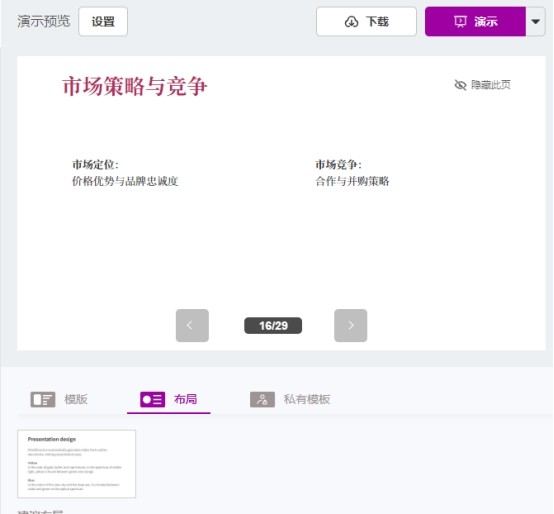
Task: Click the 市场竞争 heading text
Action: (x=338, y=164)
